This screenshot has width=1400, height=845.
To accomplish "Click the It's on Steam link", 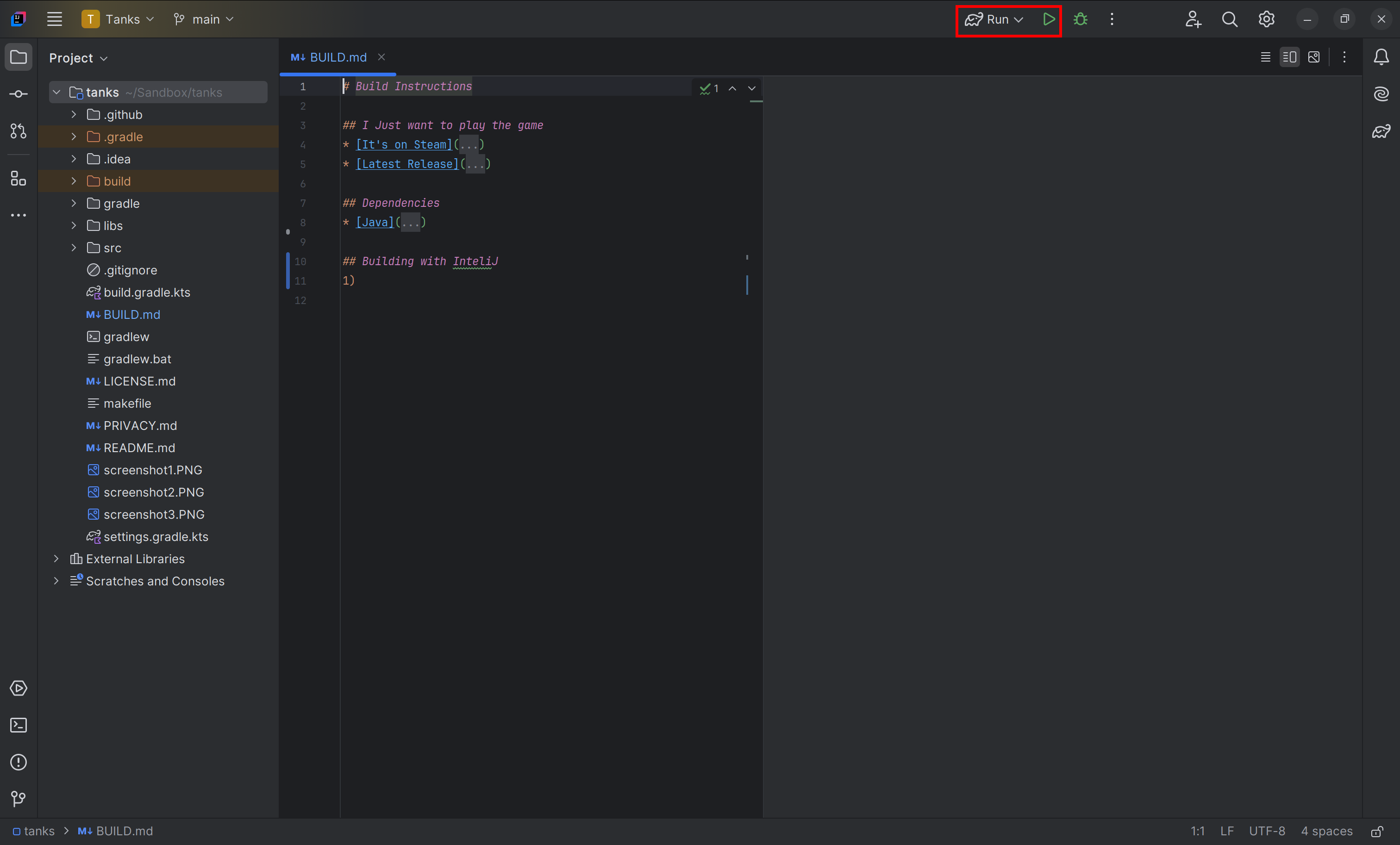I will coord(404,145).
